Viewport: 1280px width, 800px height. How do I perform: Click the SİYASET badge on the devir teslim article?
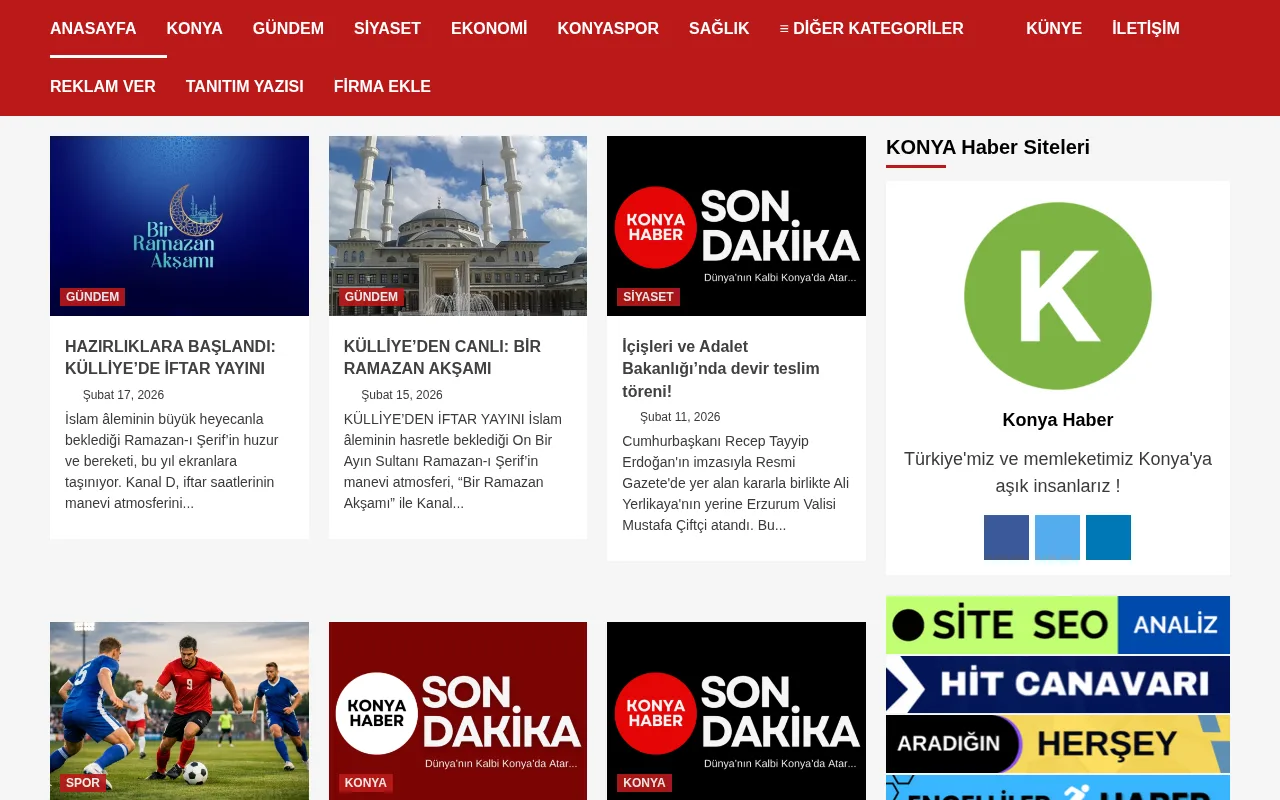[647, 296]
